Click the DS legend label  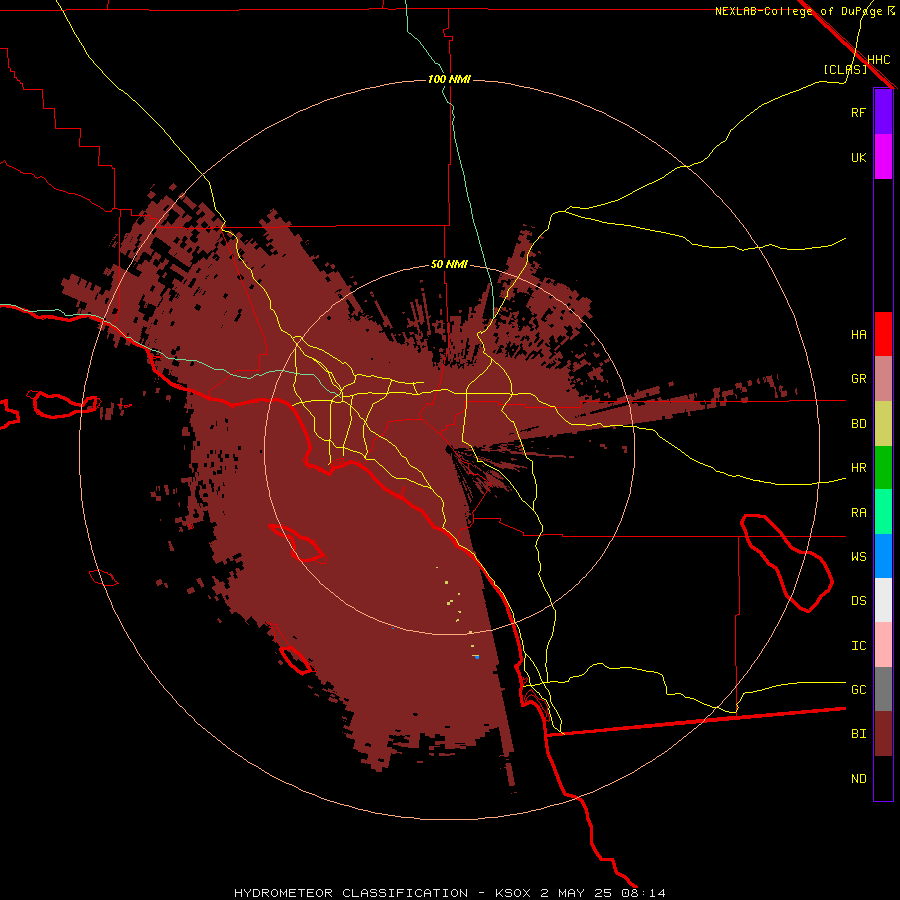[x=858, y=601]
